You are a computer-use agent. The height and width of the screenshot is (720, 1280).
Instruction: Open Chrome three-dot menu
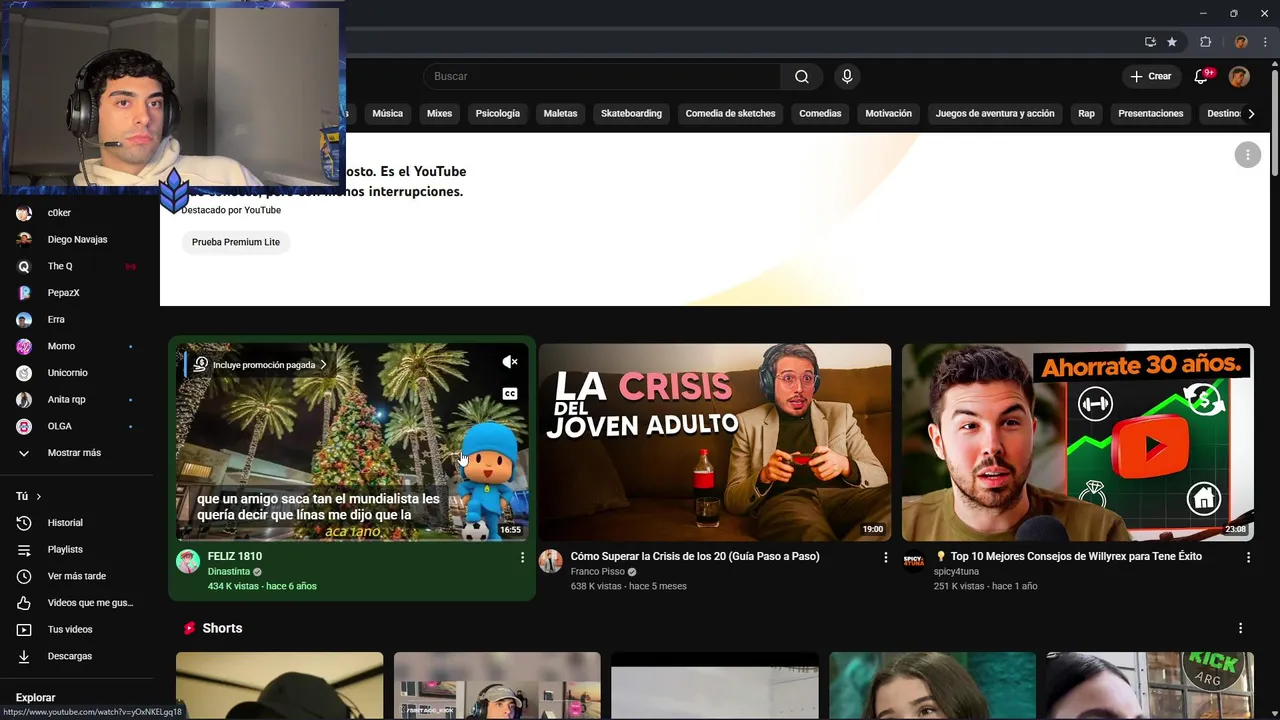click(x=1265, y=42)
